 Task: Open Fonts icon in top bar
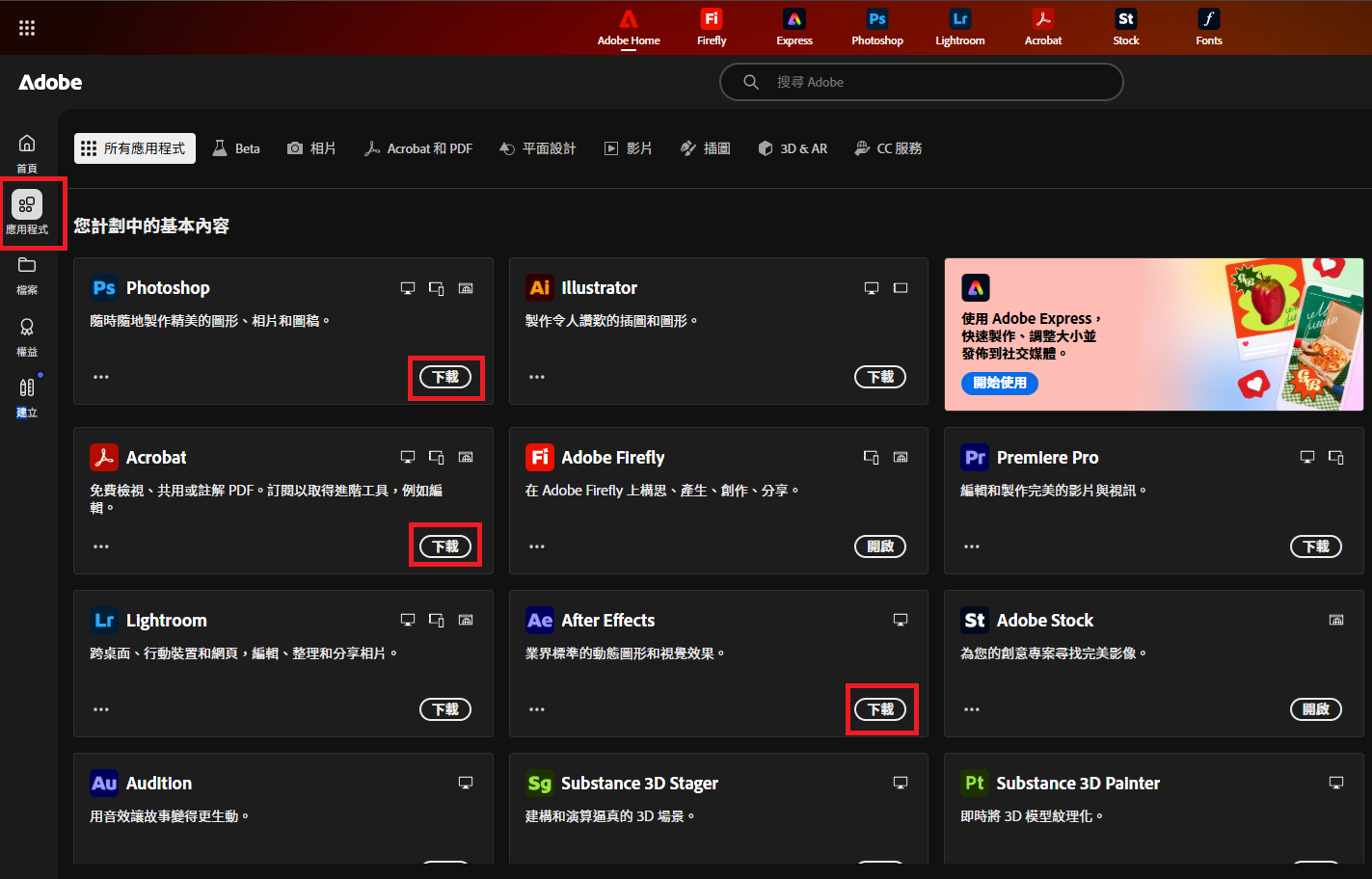[1209, 27]
